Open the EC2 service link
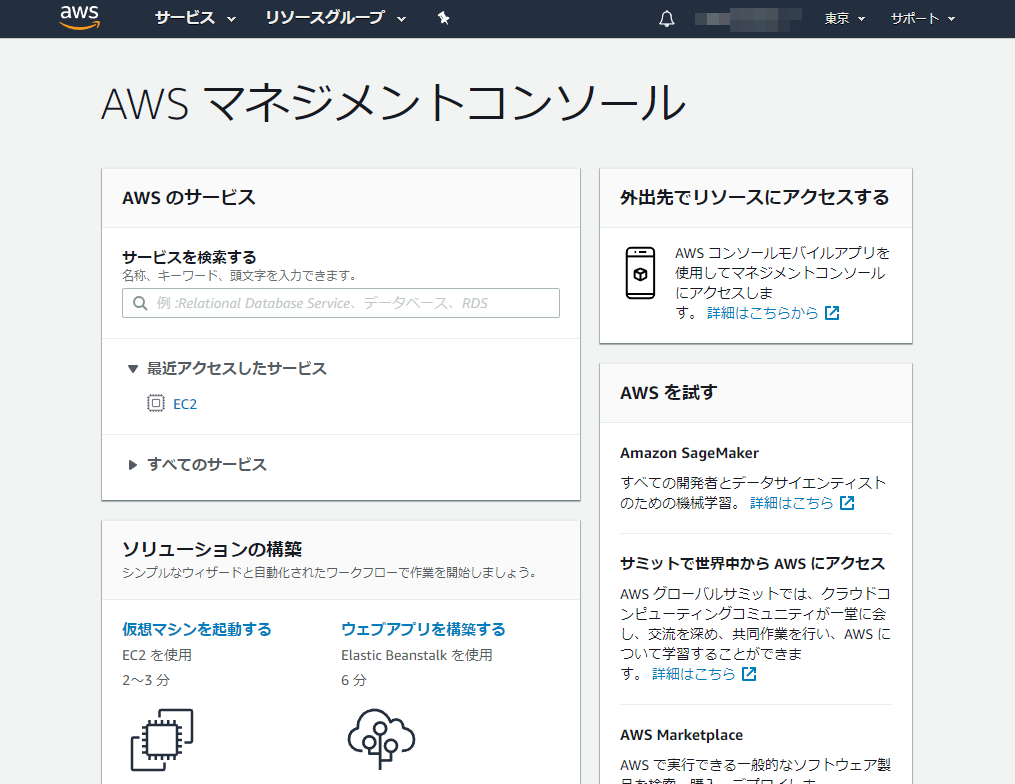Viewport: 1015px width, 784px height. click(x=185, y=404)
